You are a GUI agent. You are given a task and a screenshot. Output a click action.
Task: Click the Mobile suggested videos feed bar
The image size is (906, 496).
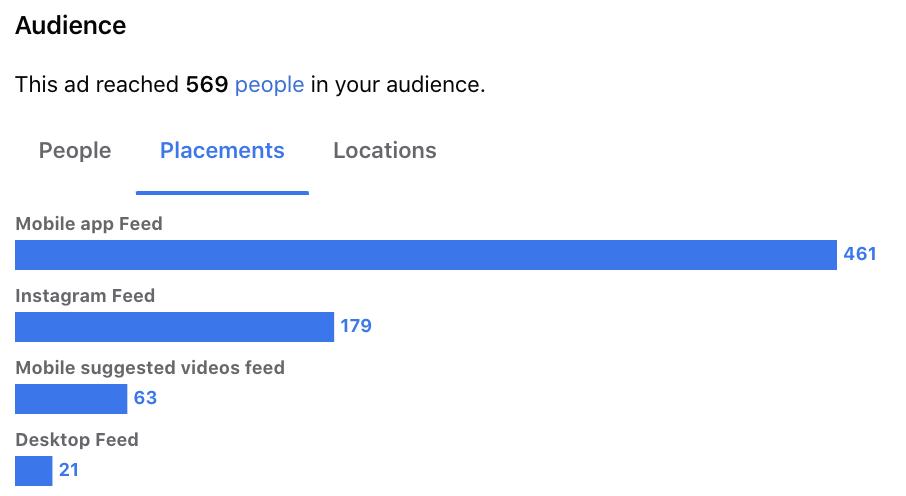71,399
